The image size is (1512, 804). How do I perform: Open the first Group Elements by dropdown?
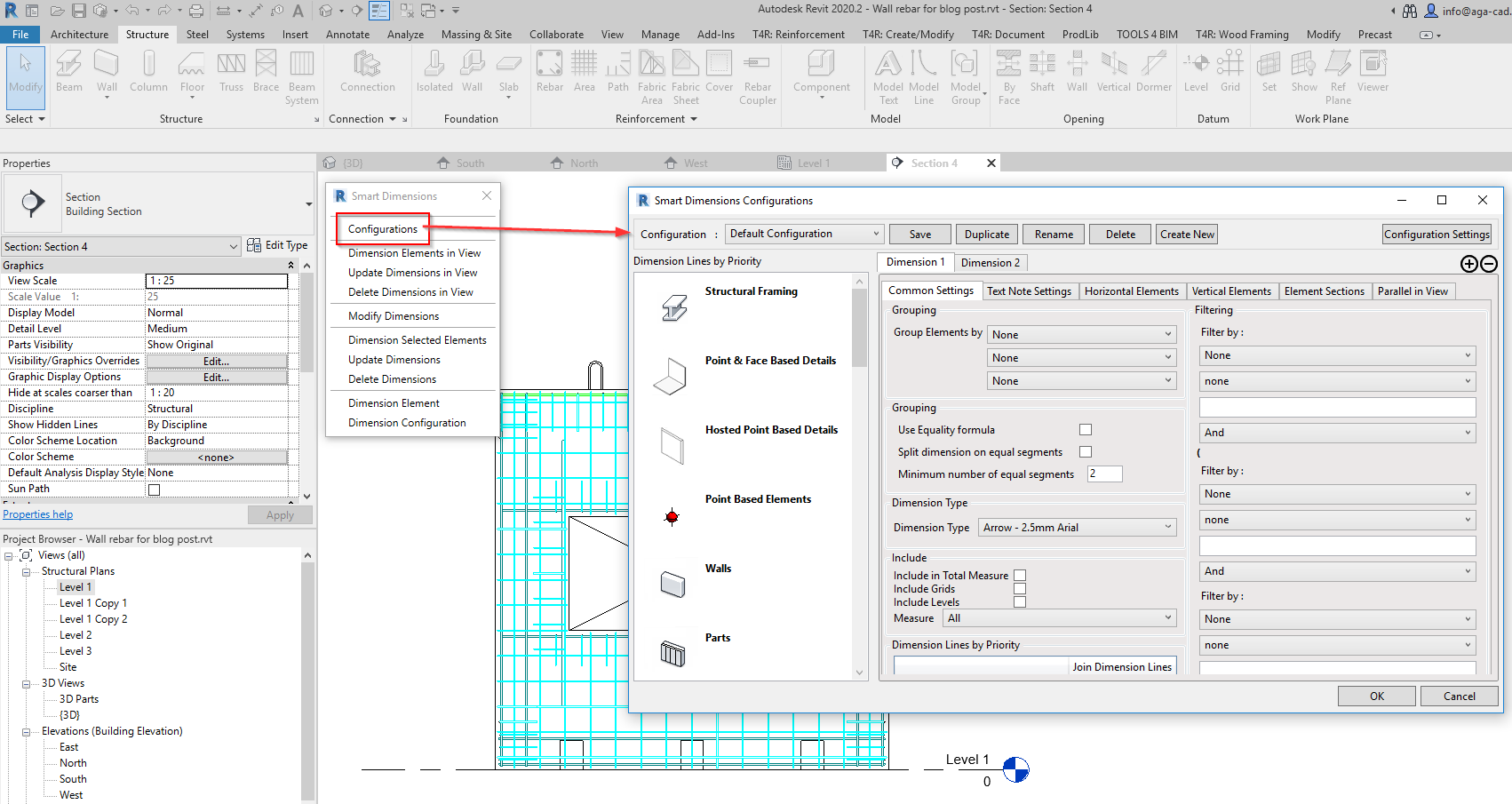pos(1081,335)
